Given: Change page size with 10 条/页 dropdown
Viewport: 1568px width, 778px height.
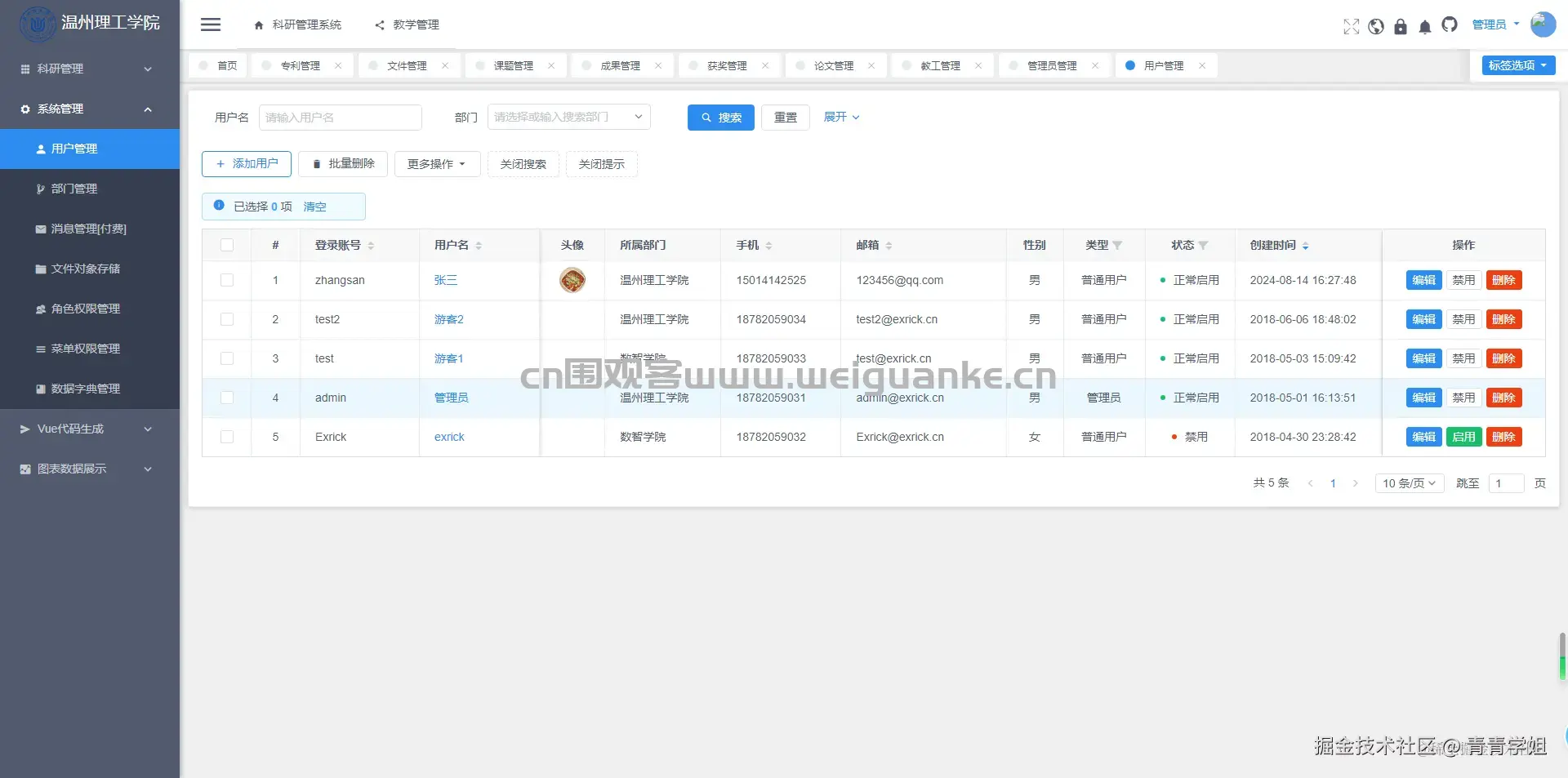Looking at the screenshot, I should 1410,483.
